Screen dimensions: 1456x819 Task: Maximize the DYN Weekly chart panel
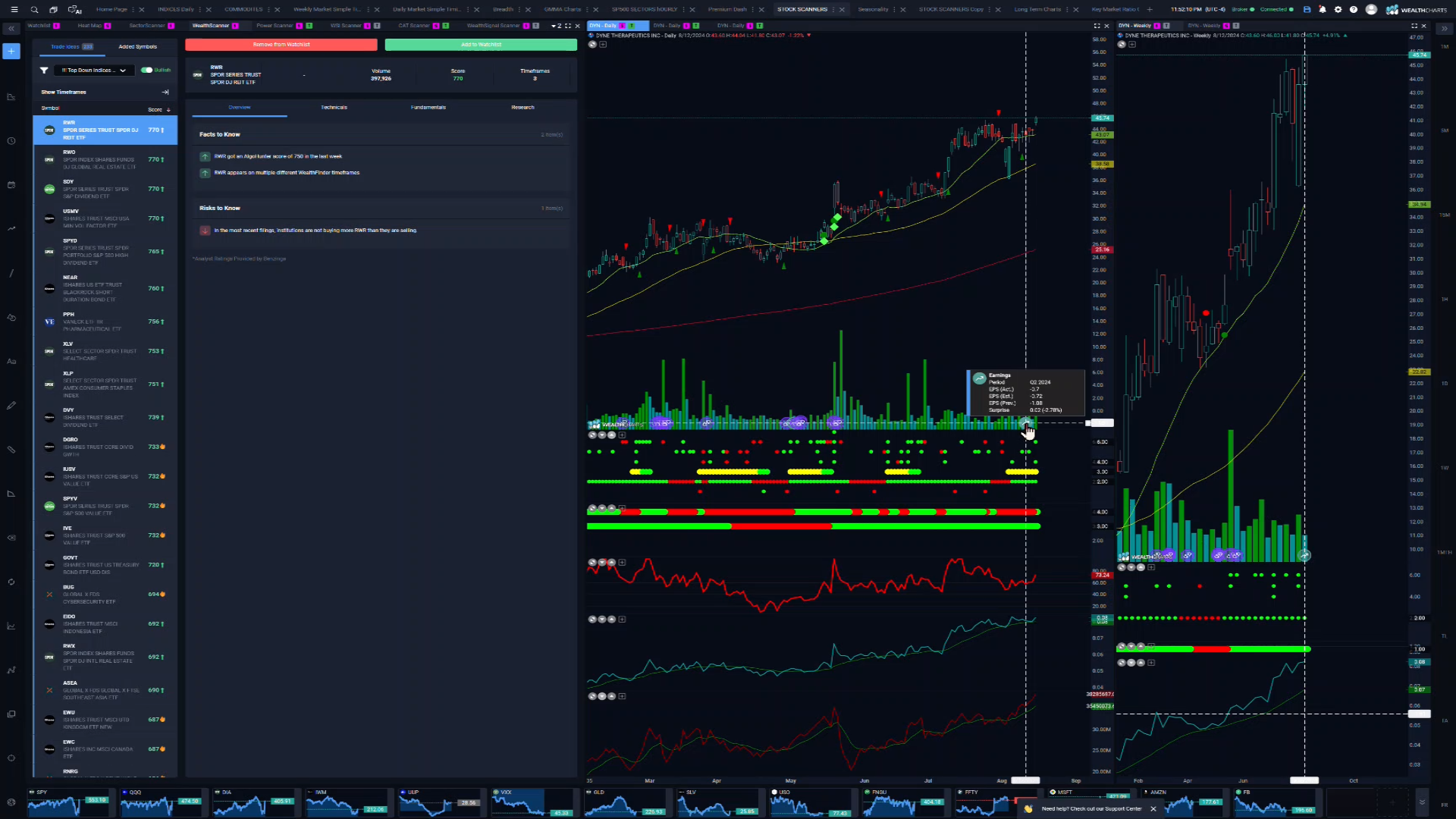1414,26
